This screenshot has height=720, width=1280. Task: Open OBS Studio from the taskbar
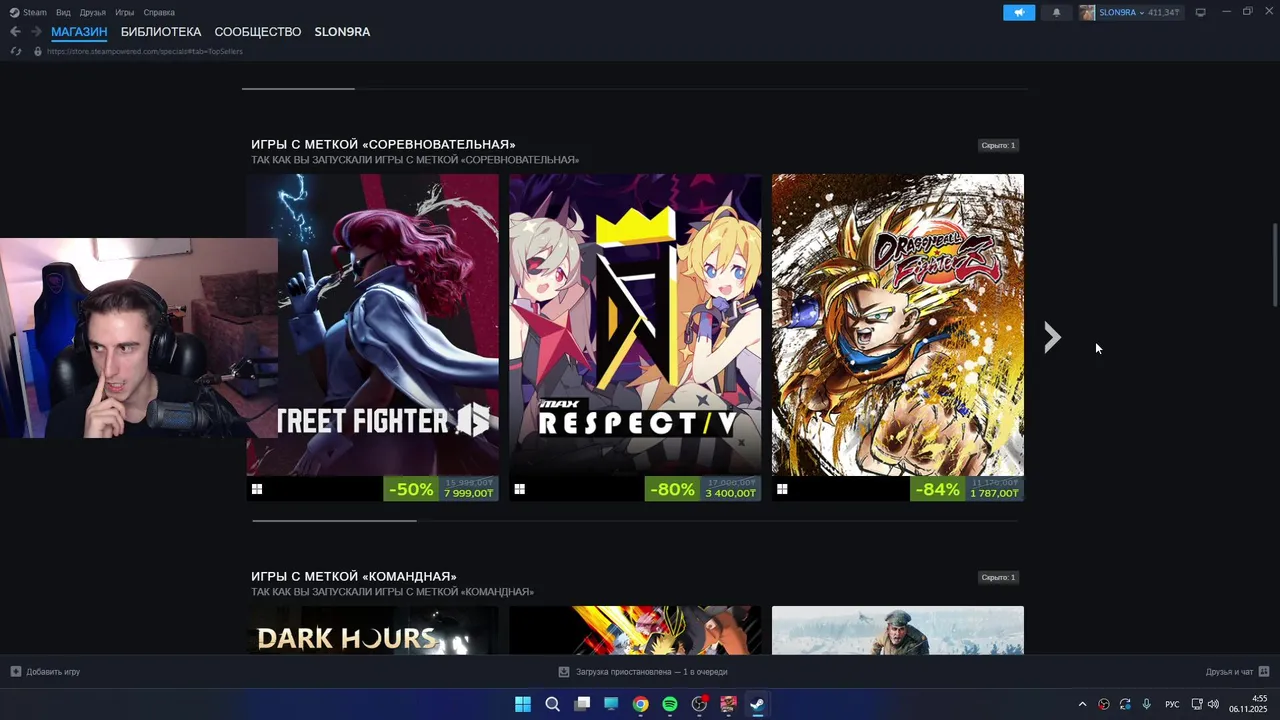point(699,704)
